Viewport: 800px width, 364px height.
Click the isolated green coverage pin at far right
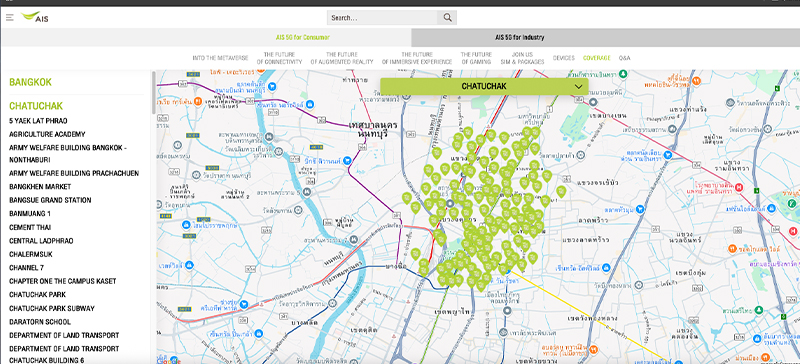(561, 192)
